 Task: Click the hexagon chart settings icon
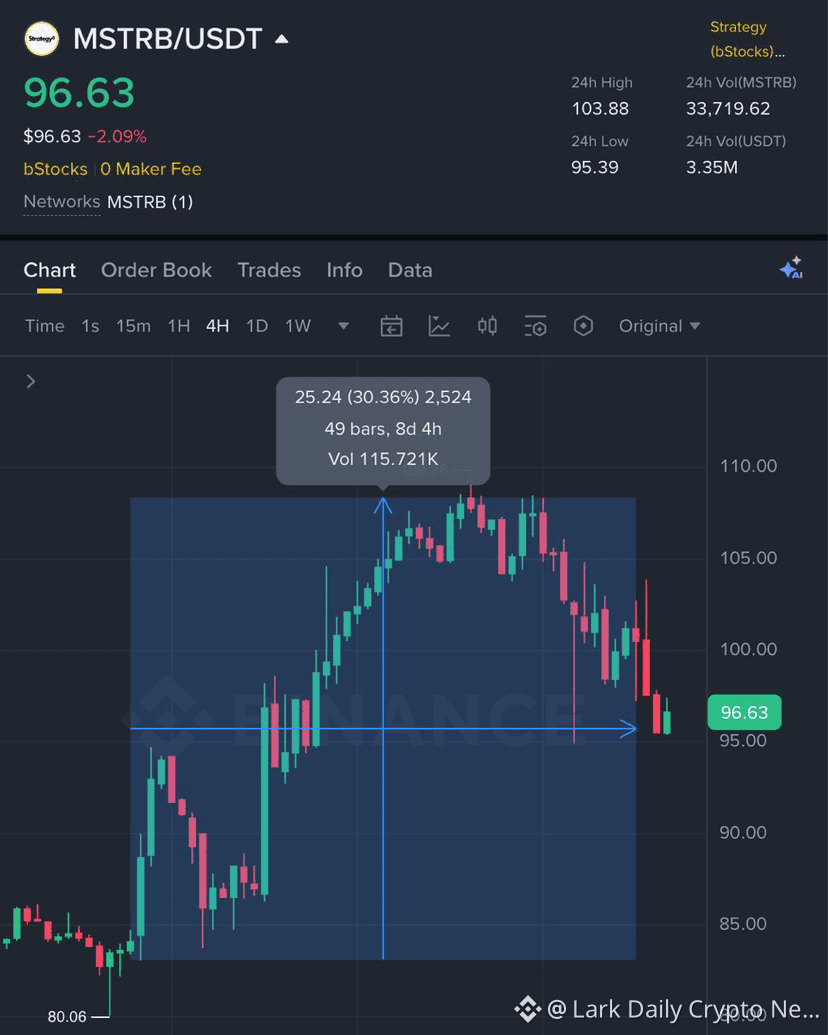click(x=583, y=325)
